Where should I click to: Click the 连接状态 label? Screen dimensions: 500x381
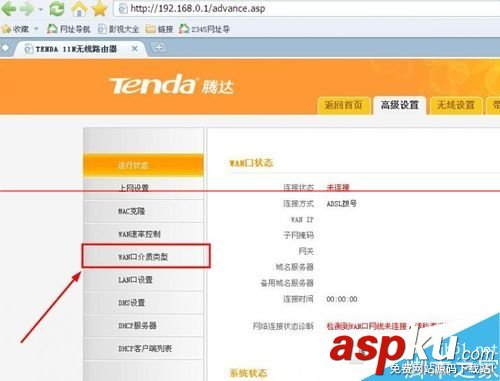[298, 188]
